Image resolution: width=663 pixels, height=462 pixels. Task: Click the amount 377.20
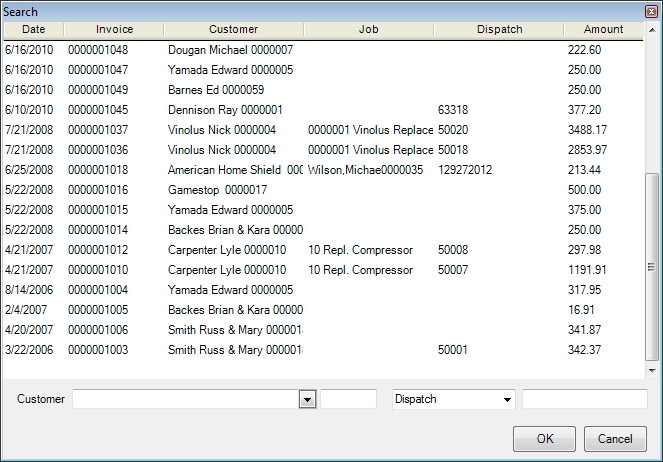[x=584, y=110]
